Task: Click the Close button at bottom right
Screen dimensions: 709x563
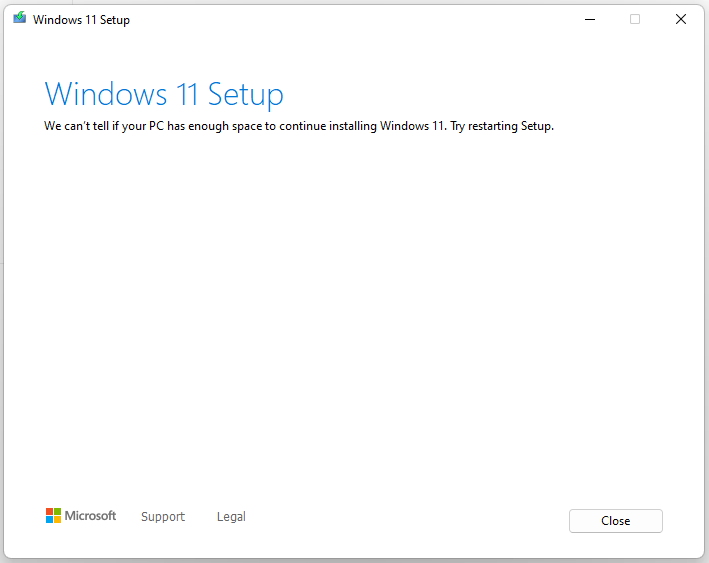Action: click(615, 521)
